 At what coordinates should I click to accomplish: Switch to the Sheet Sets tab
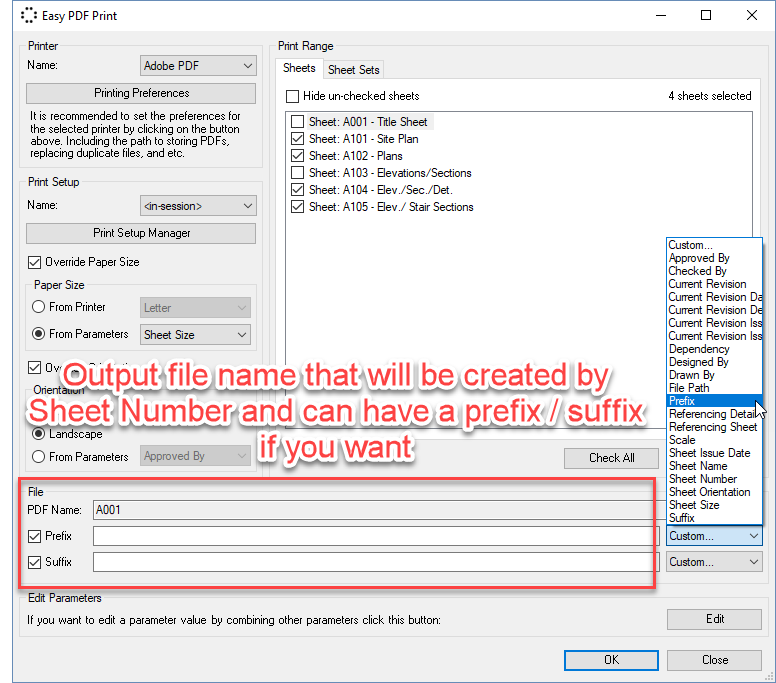[354, 69]
